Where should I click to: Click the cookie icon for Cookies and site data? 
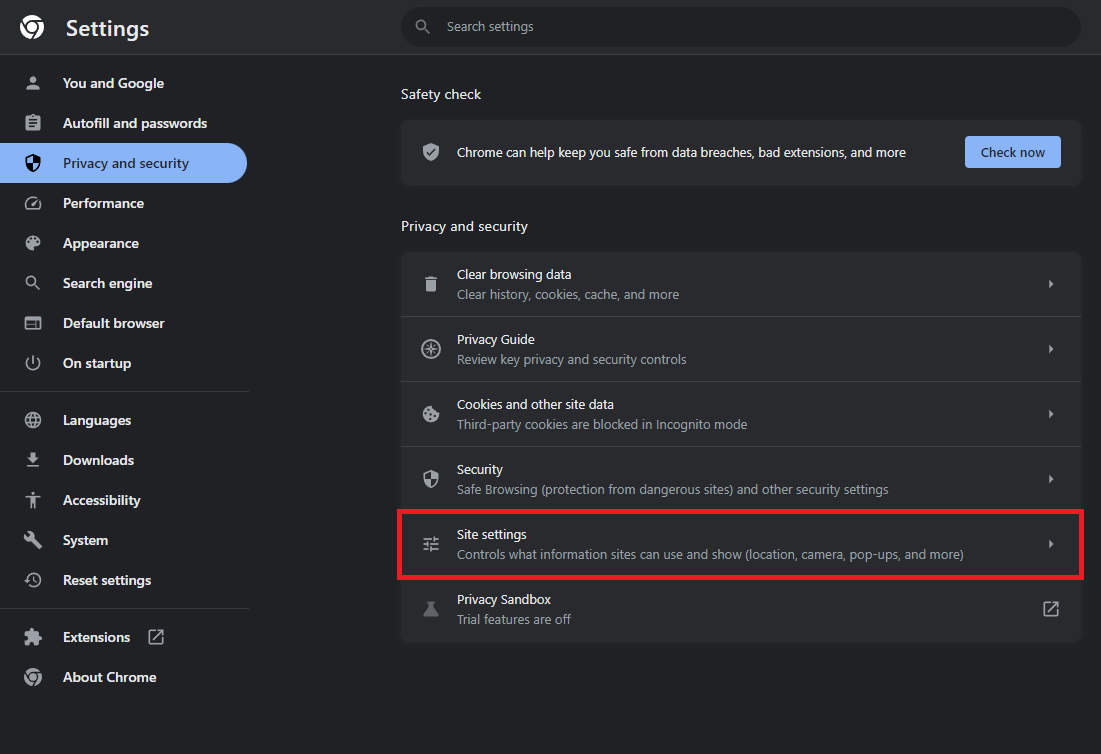(430, 414)
